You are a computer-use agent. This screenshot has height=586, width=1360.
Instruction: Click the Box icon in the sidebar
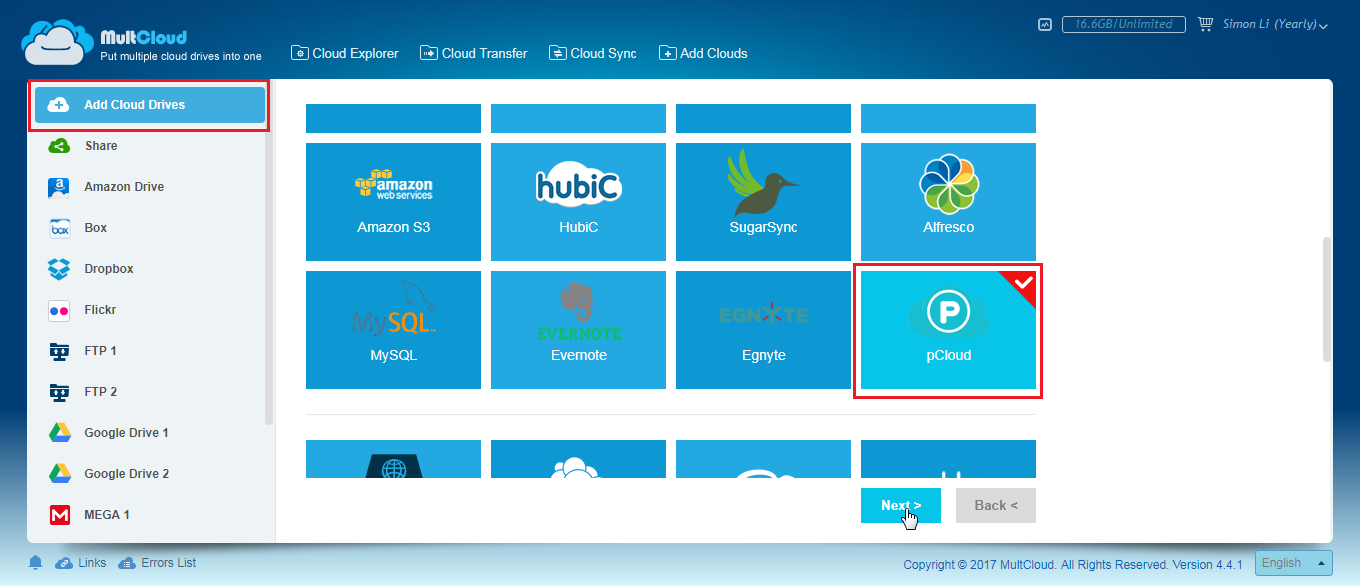(x=59, y=228)
